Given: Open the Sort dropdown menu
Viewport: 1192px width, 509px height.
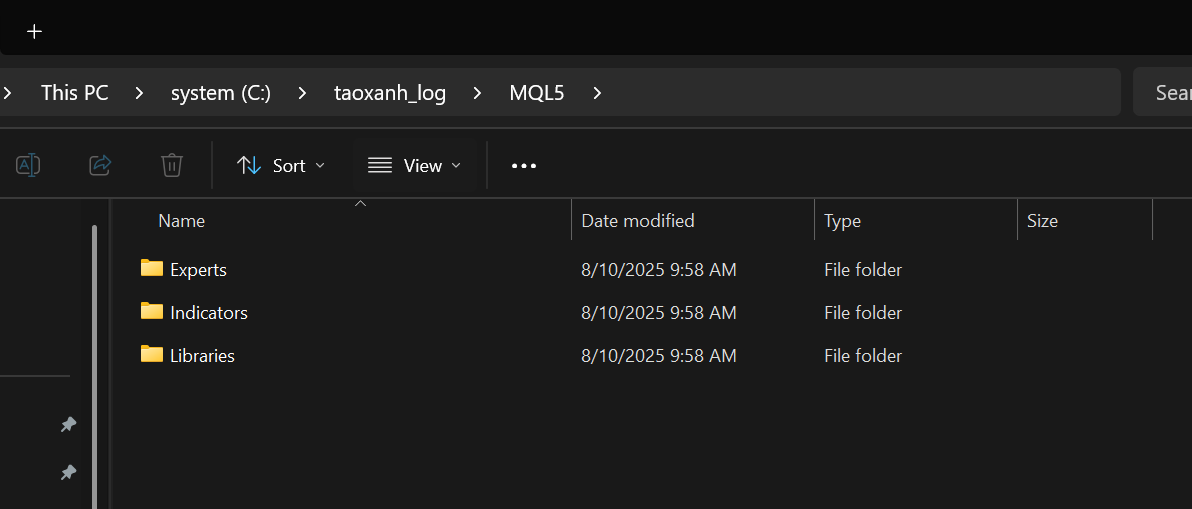Looking at the screenshot, I should point(281,165).
